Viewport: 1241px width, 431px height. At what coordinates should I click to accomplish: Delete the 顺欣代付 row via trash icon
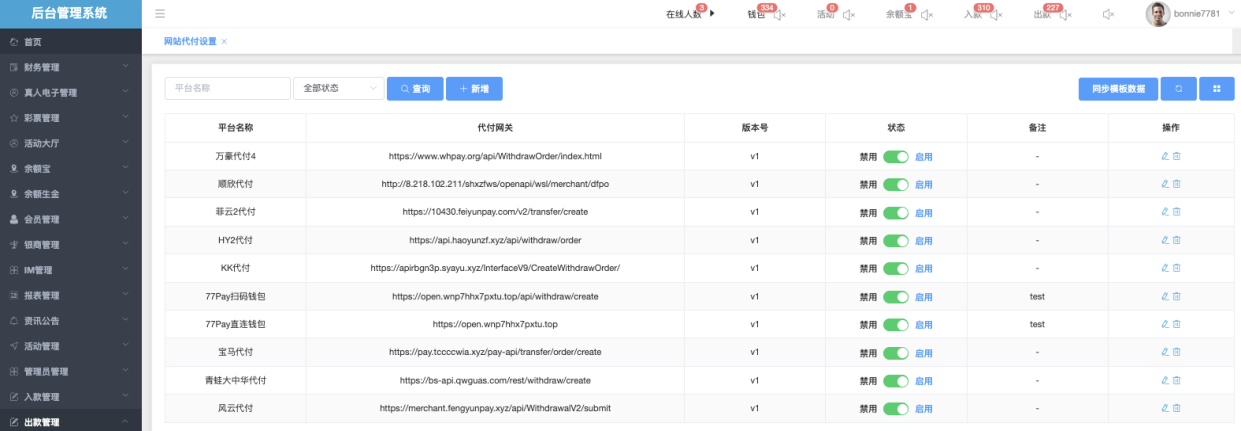1177,185
